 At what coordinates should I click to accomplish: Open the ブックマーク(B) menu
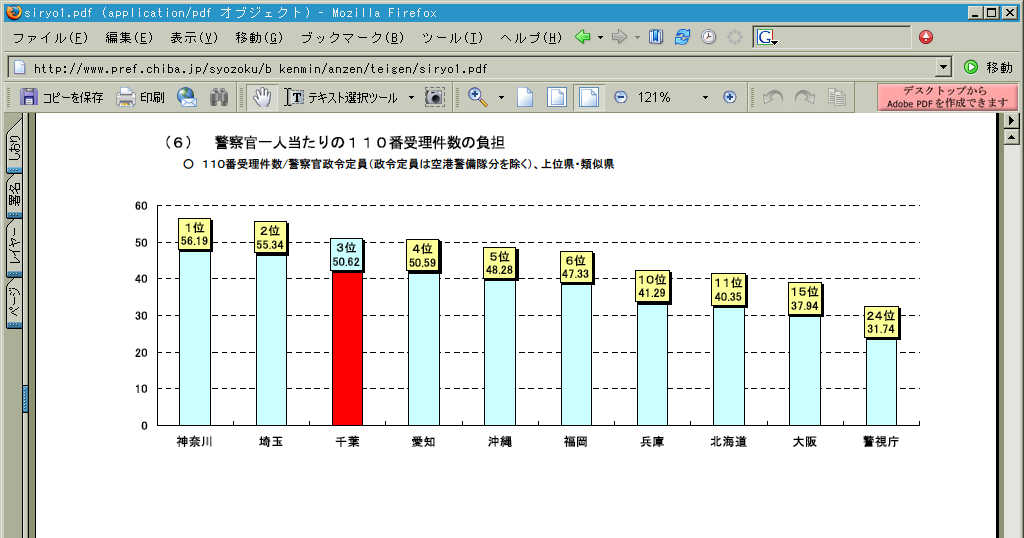point(352,37)
